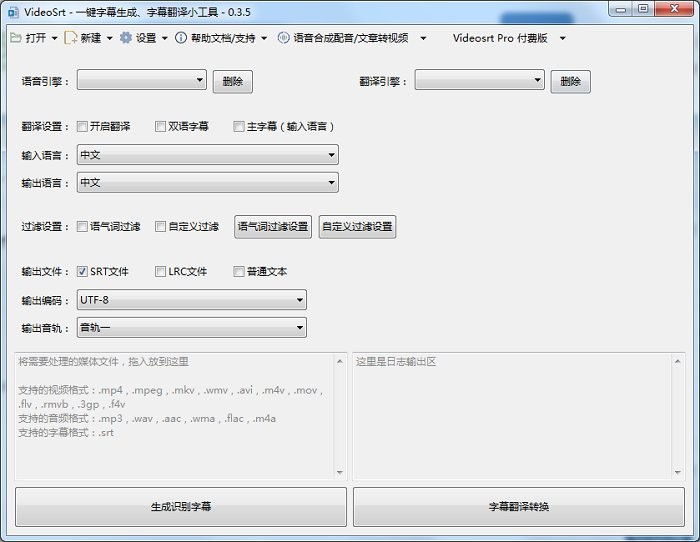Click the gear icon for 设置

pos(126,38)
